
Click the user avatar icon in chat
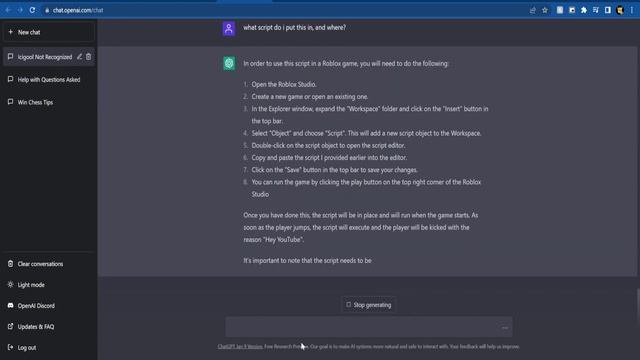[x=229, y=29]
